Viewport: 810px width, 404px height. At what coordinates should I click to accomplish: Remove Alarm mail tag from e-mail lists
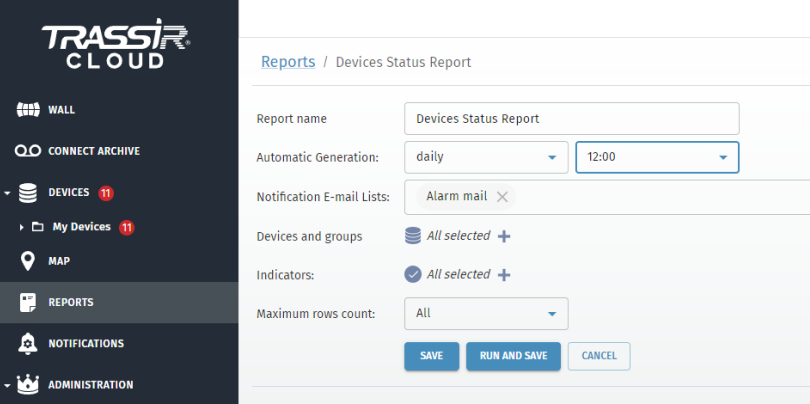502,197
